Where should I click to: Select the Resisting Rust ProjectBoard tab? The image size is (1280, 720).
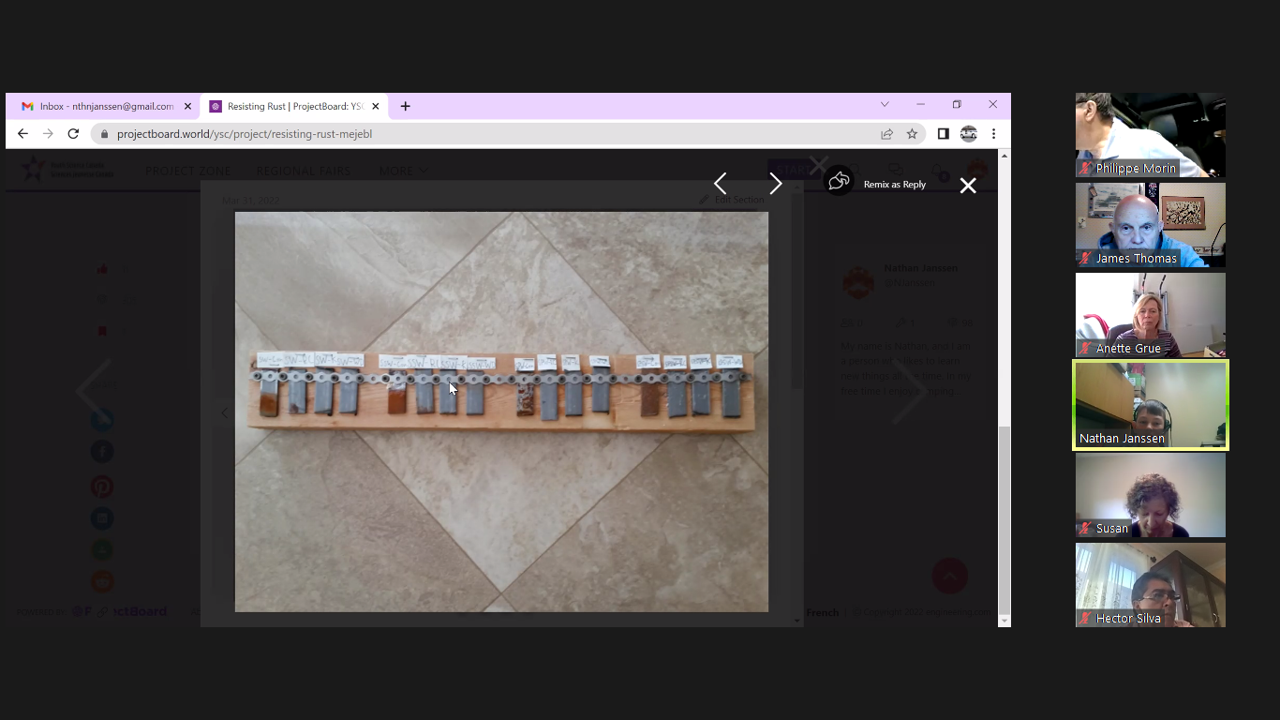tap(288, 106)
